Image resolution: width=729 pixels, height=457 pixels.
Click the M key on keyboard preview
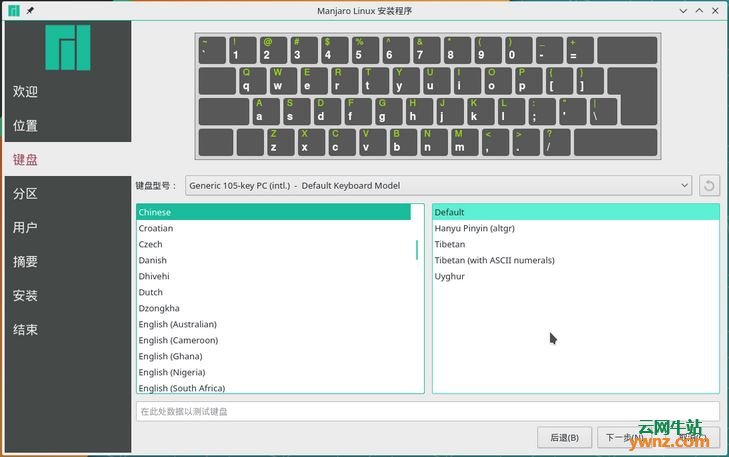pyautogui.click(x=464, y=142)
